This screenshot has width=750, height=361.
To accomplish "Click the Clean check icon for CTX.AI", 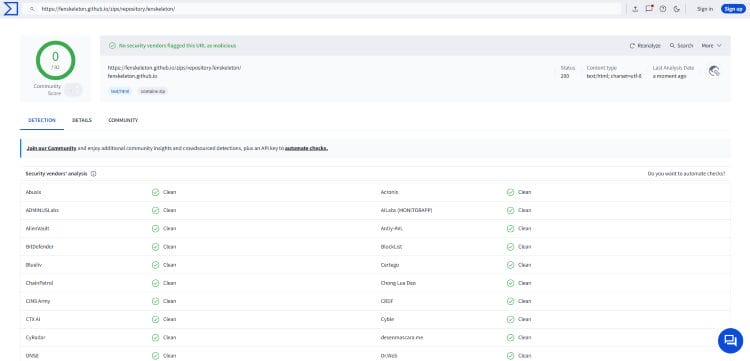I will click(155, 319).
